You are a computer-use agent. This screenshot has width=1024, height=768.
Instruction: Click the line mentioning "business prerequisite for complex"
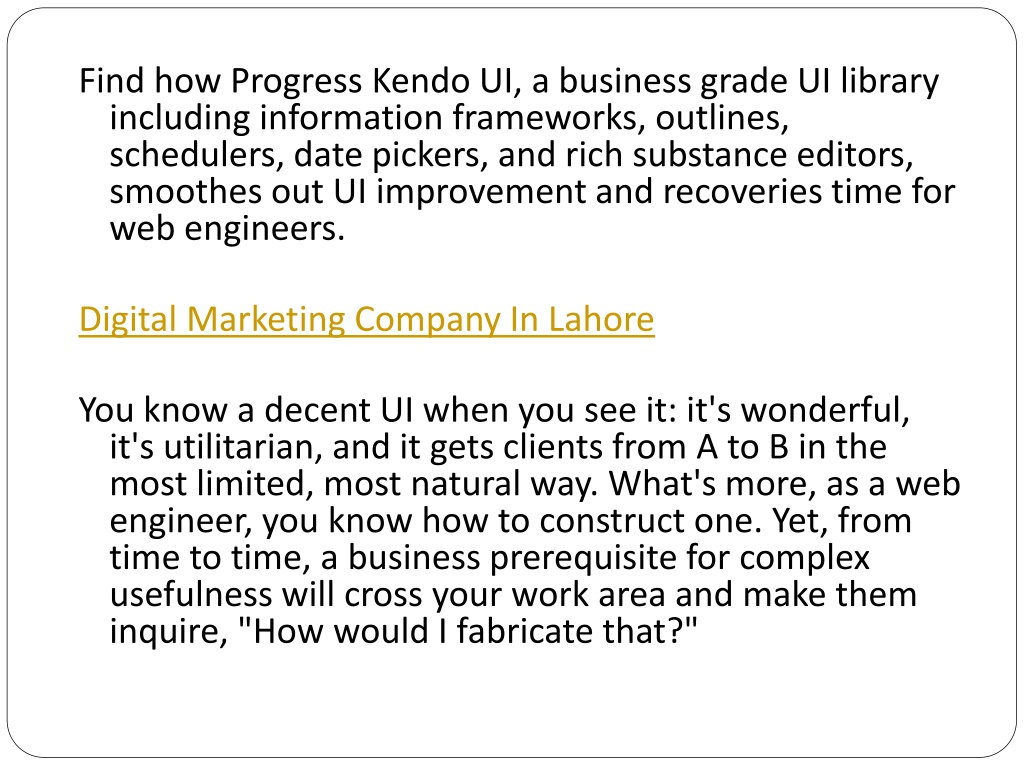[489, 558]
